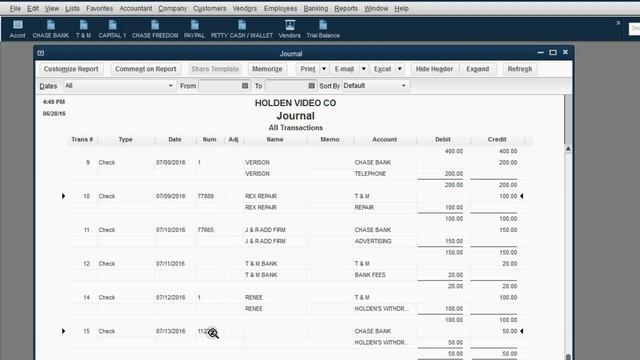640x360 pixels.
Task: Select REX REPAIR name on T & M row
Action: pos(261,196)
